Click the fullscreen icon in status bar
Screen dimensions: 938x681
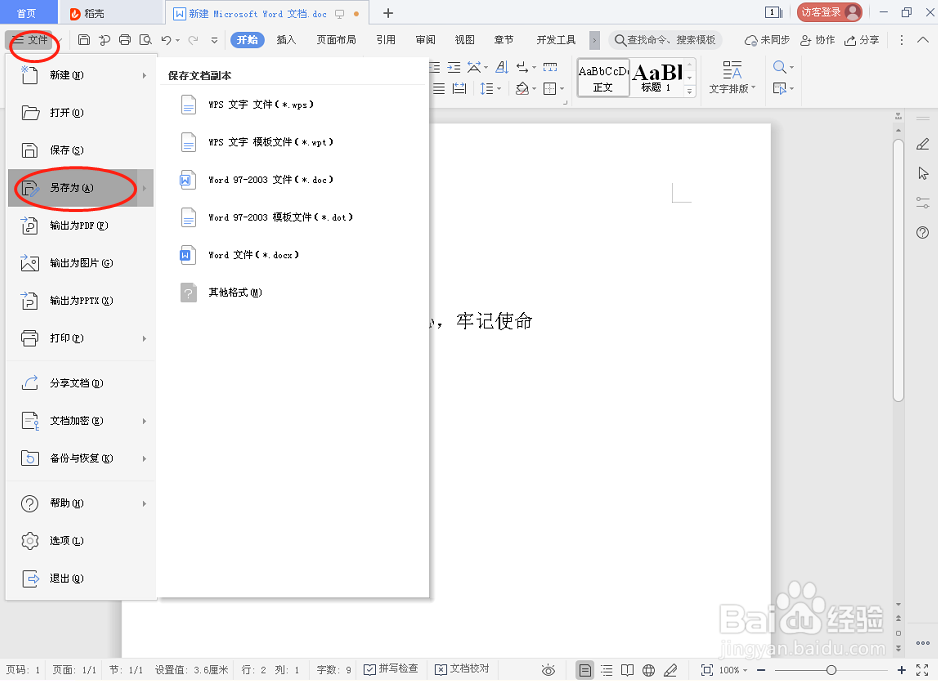coord(922,670)
